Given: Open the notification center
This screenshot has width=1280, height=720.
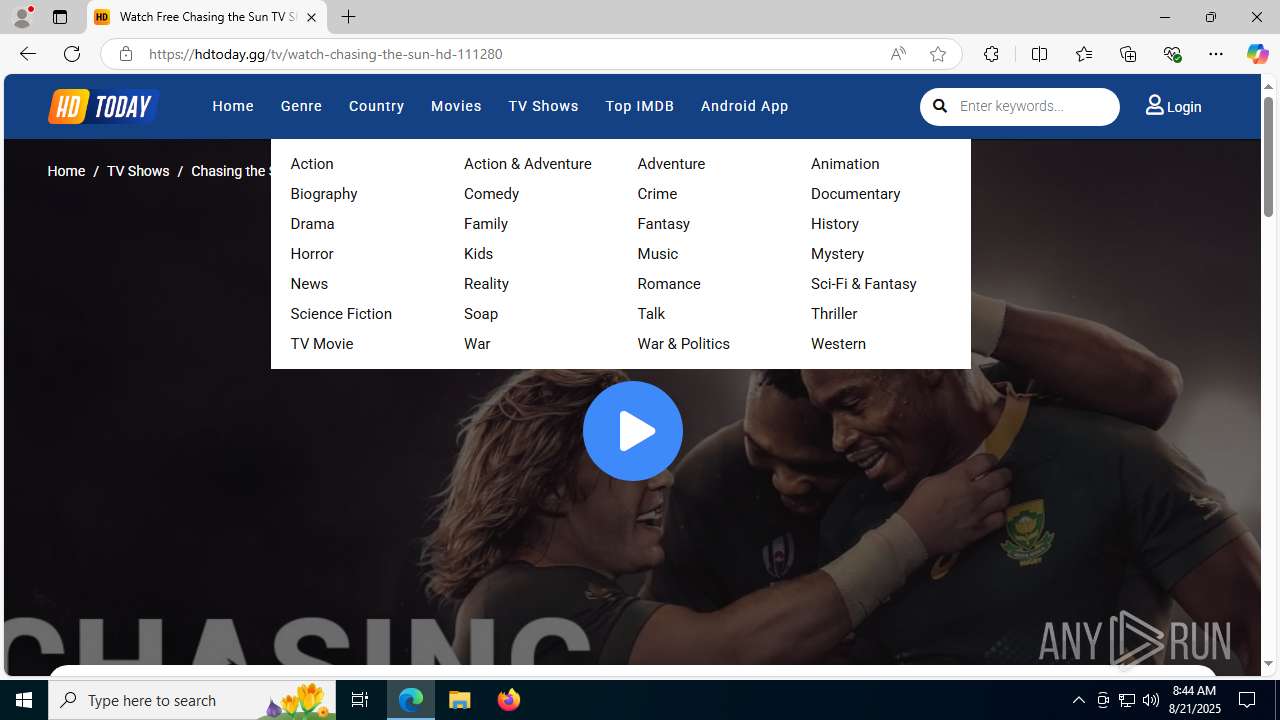Looking at the screenshot, I should coord(1248,700).
